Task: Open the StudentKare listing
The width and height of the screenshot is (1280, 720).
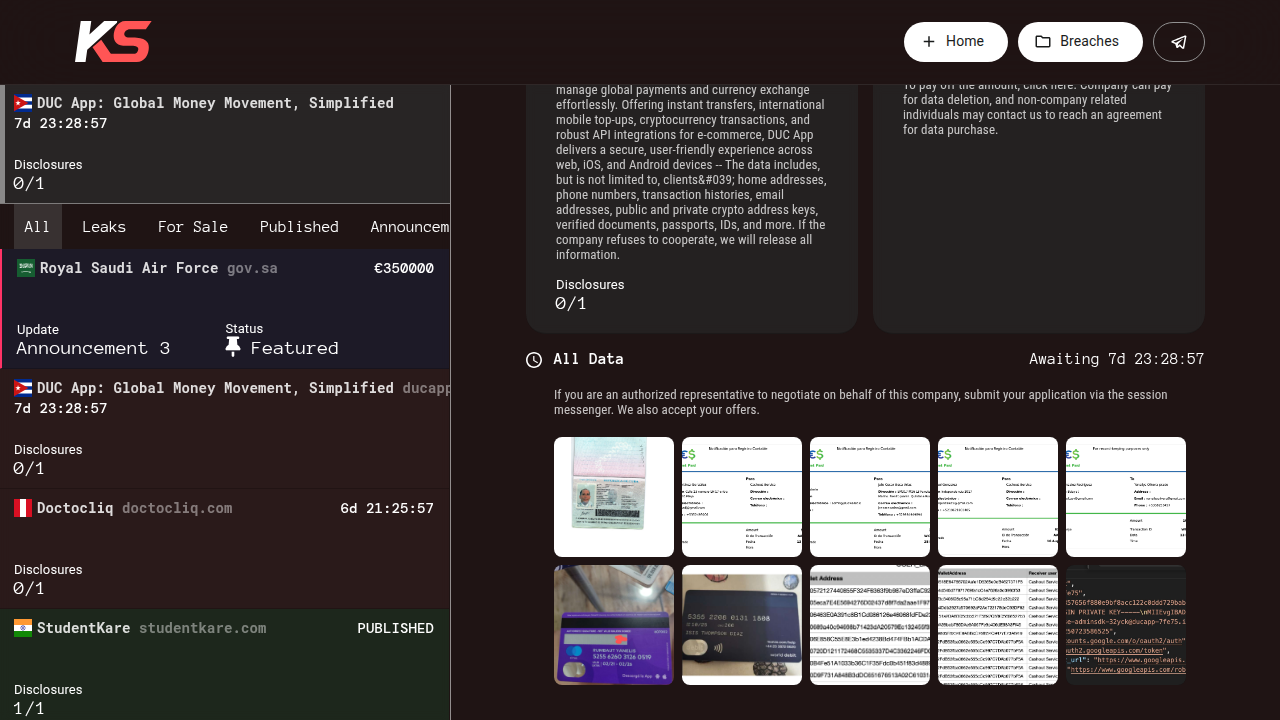Action: [x=225, y=664]
